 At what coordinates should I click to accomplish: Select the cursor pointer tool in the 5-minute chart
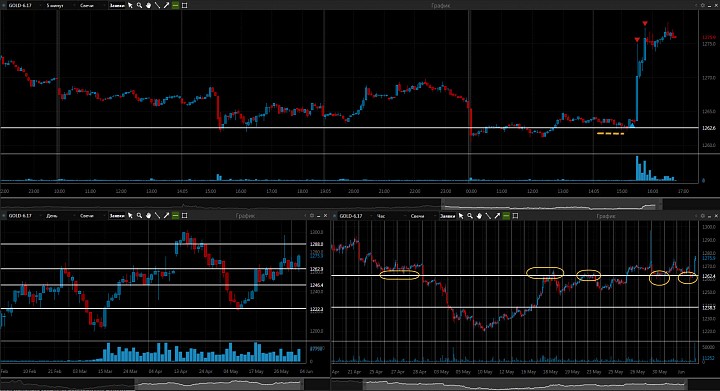click(130, 6)
